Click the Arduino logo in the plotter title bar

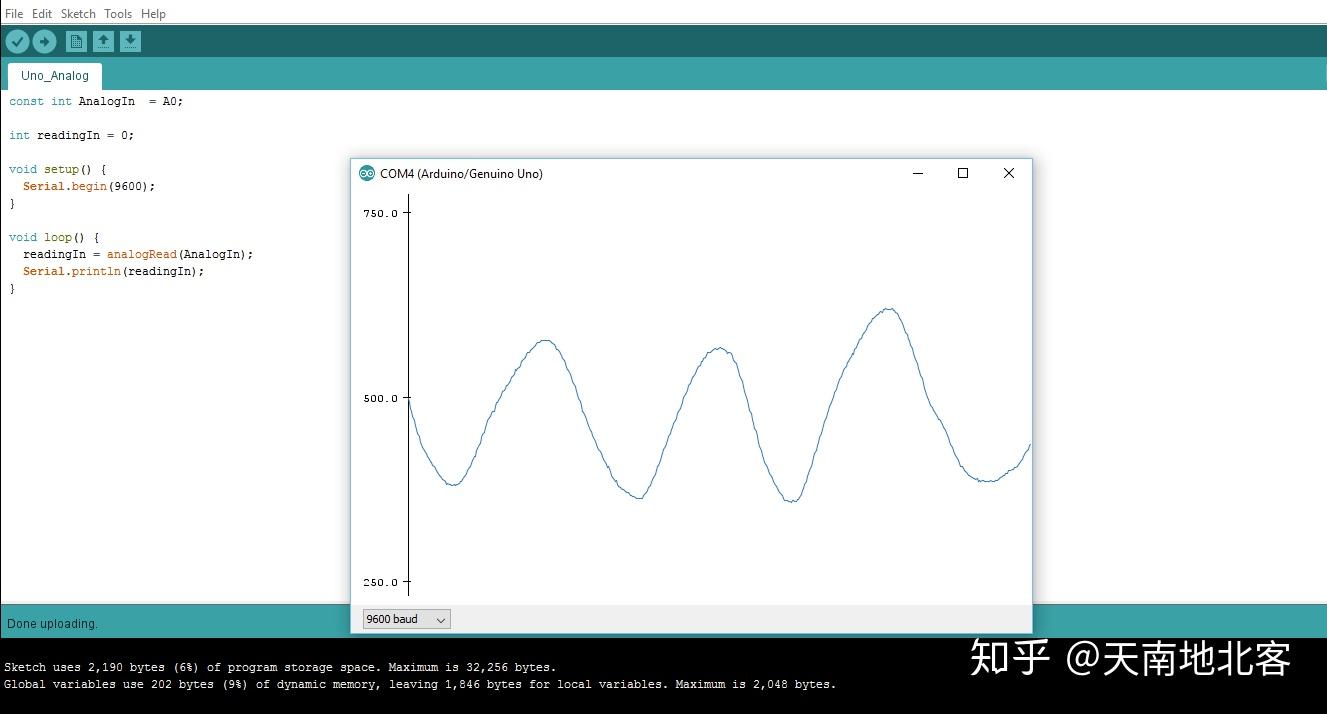pos(366,173)
